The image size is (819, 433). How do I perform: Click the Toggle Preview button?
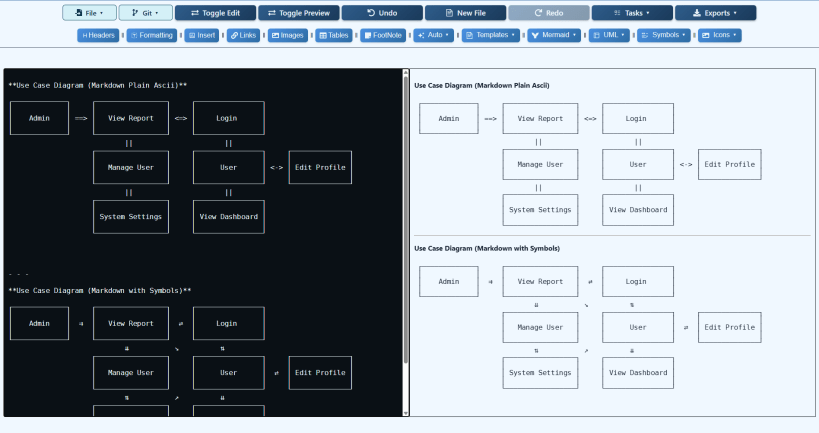(299, 13)
